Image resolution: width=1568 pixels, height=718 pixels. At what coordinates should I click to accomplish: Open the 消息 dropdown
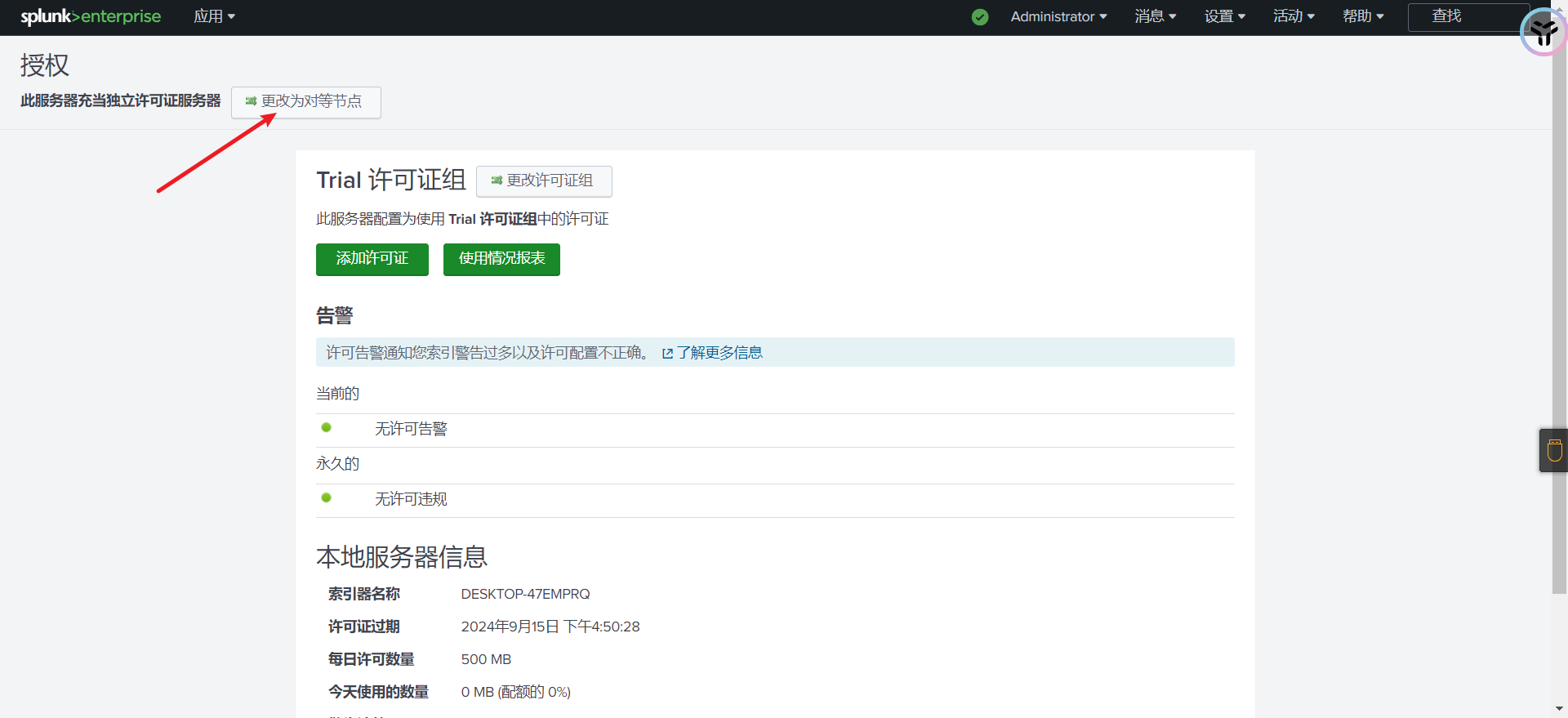(x=1155, y=16)
